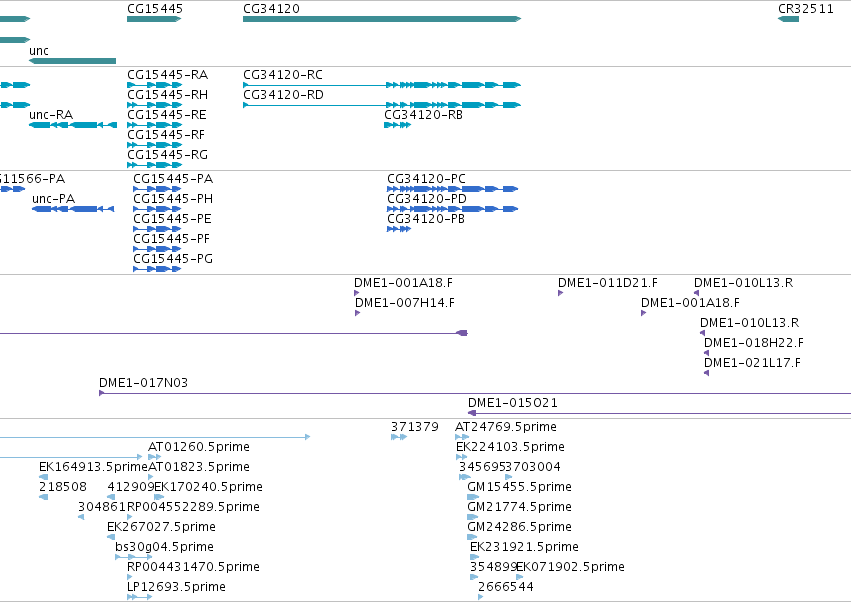Open the CG15445-PH protein label
The image size is (851, 602).
pos(173,199)
